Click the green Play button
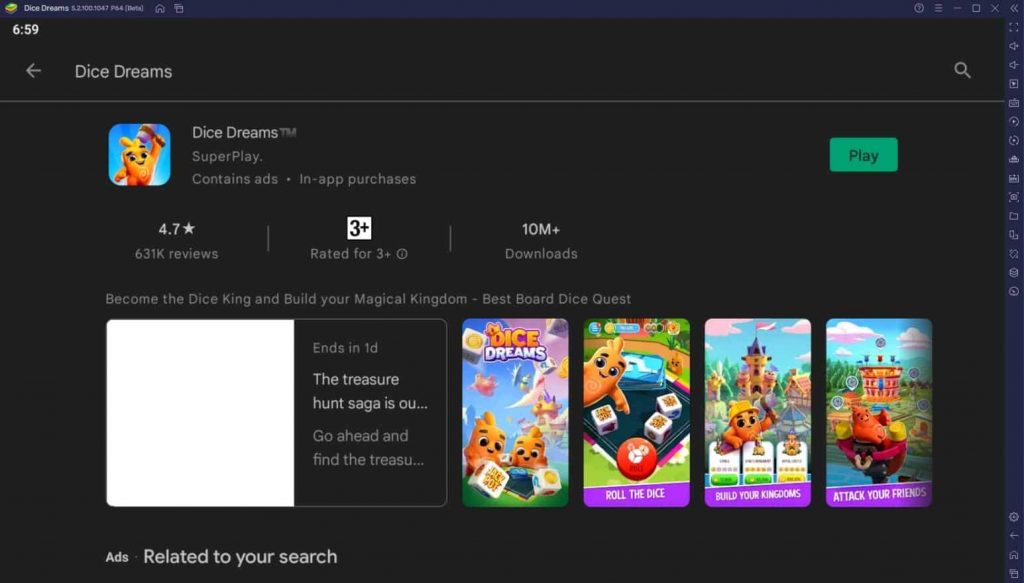This screenshot has width=1024, height=583. [x=863, y=155]
